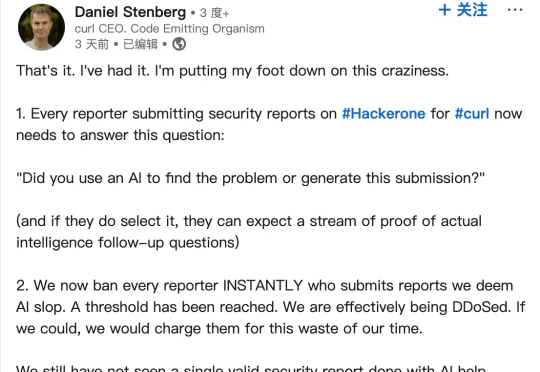Click the opening line "That's it. I've had it"
540x372 pixels.
232,71
